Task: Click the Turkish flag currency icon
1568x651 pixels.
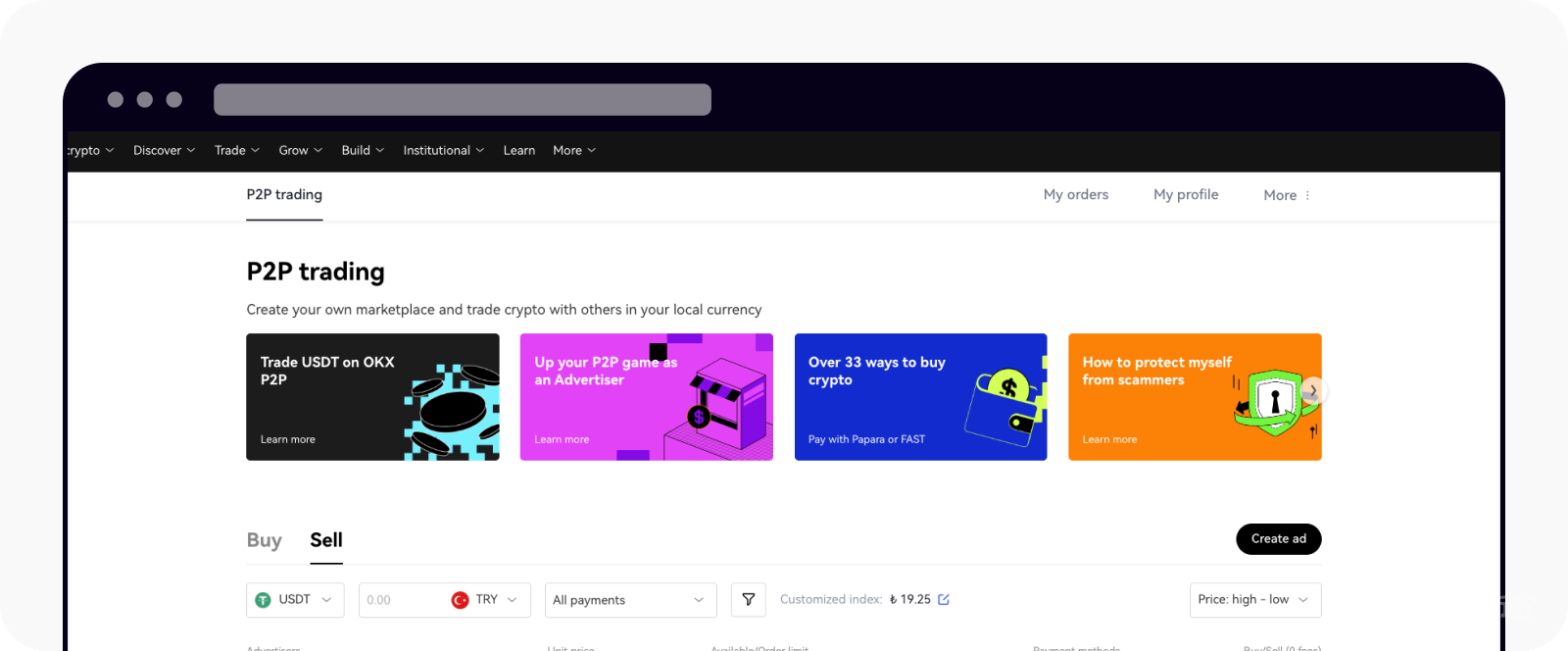Action: pos(460,600)
